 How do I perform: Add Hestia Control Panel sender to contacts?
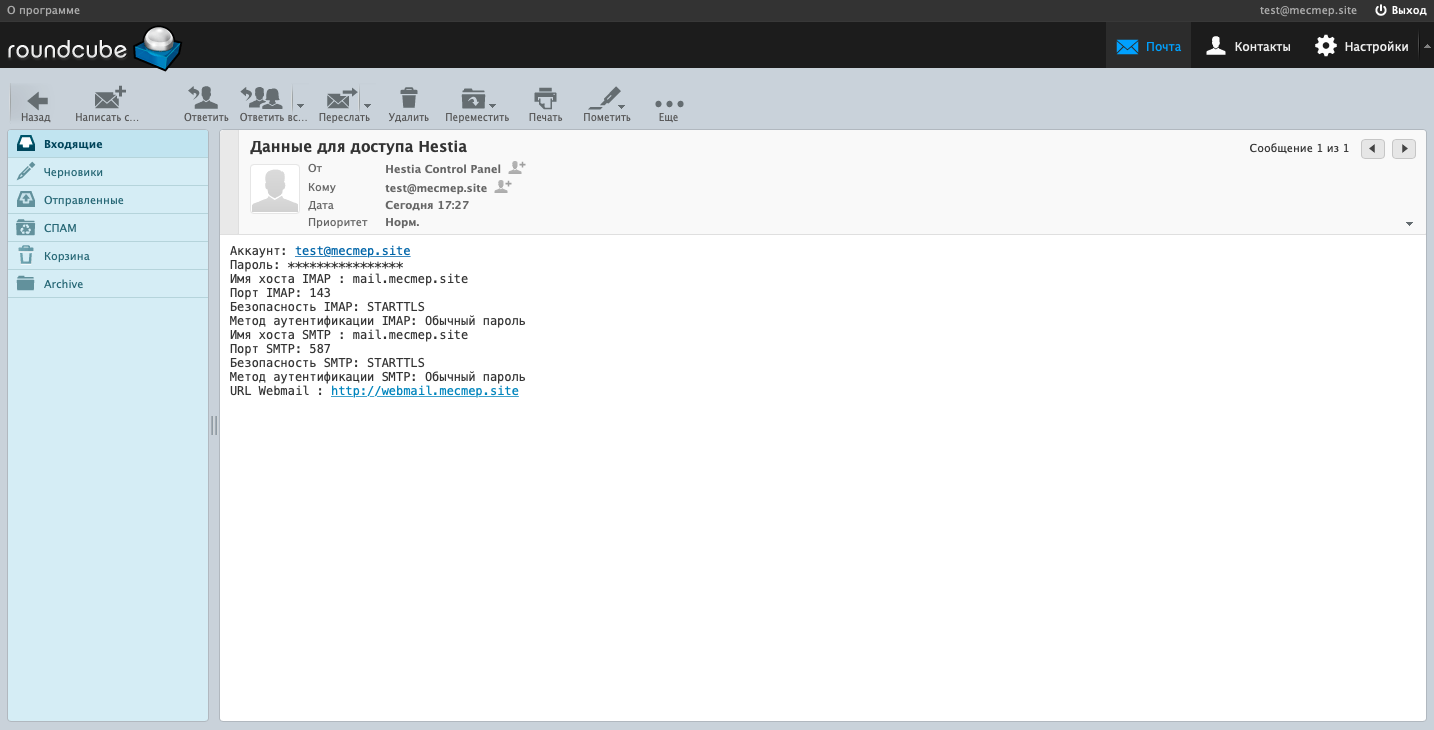[x=517, y=168]
